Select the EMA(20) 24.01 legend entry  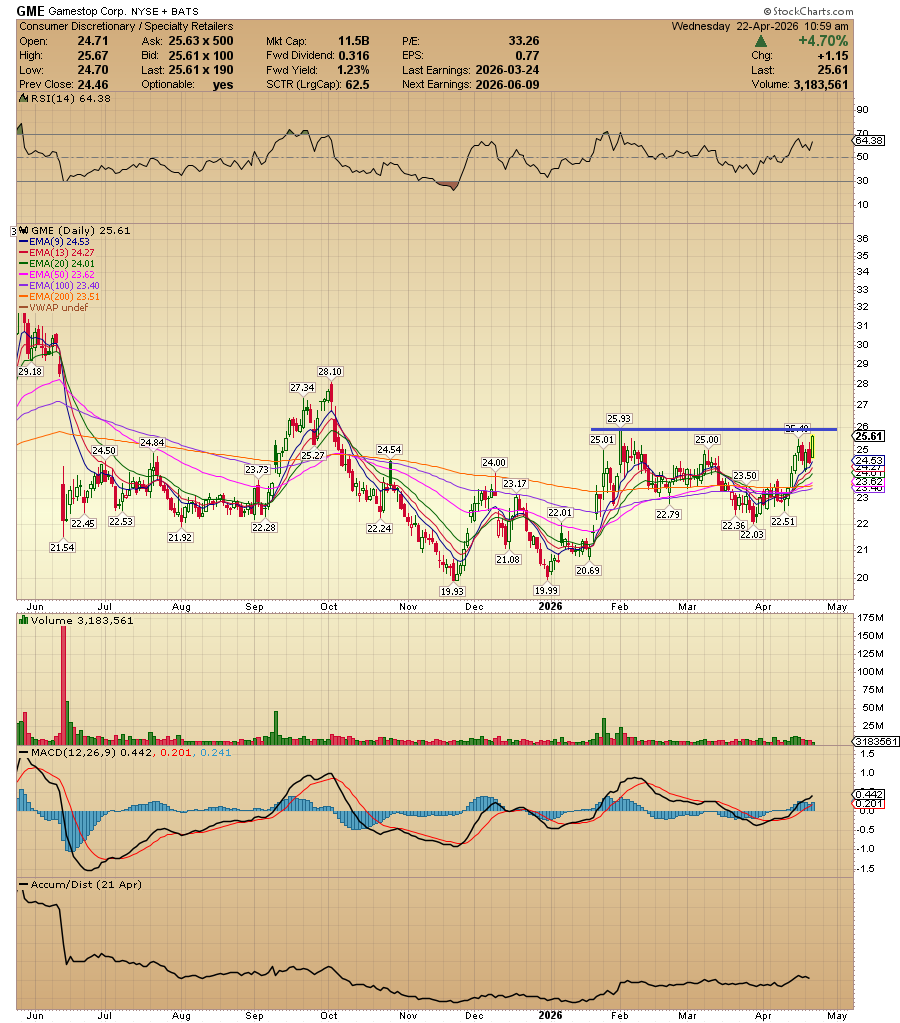[x=57, y=264]
